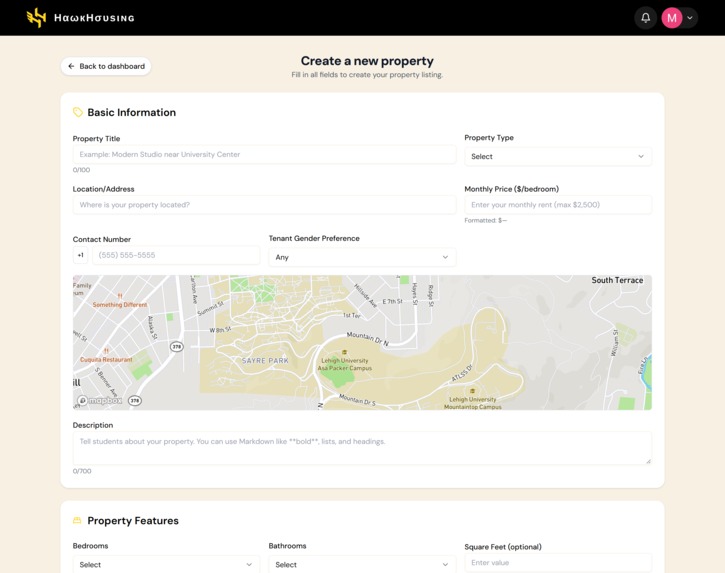Click Something Different restaurant marker
725x573 pixels.
(x=120, y=301)
